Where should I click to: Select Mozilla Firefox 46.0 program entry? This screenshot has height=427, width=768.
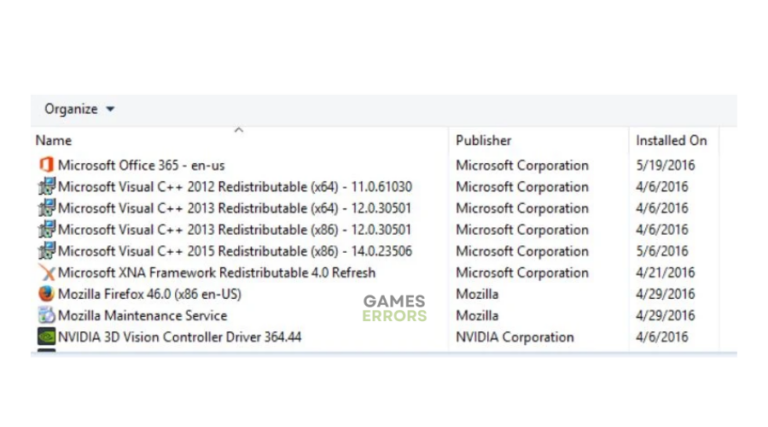tap(149, 294)
